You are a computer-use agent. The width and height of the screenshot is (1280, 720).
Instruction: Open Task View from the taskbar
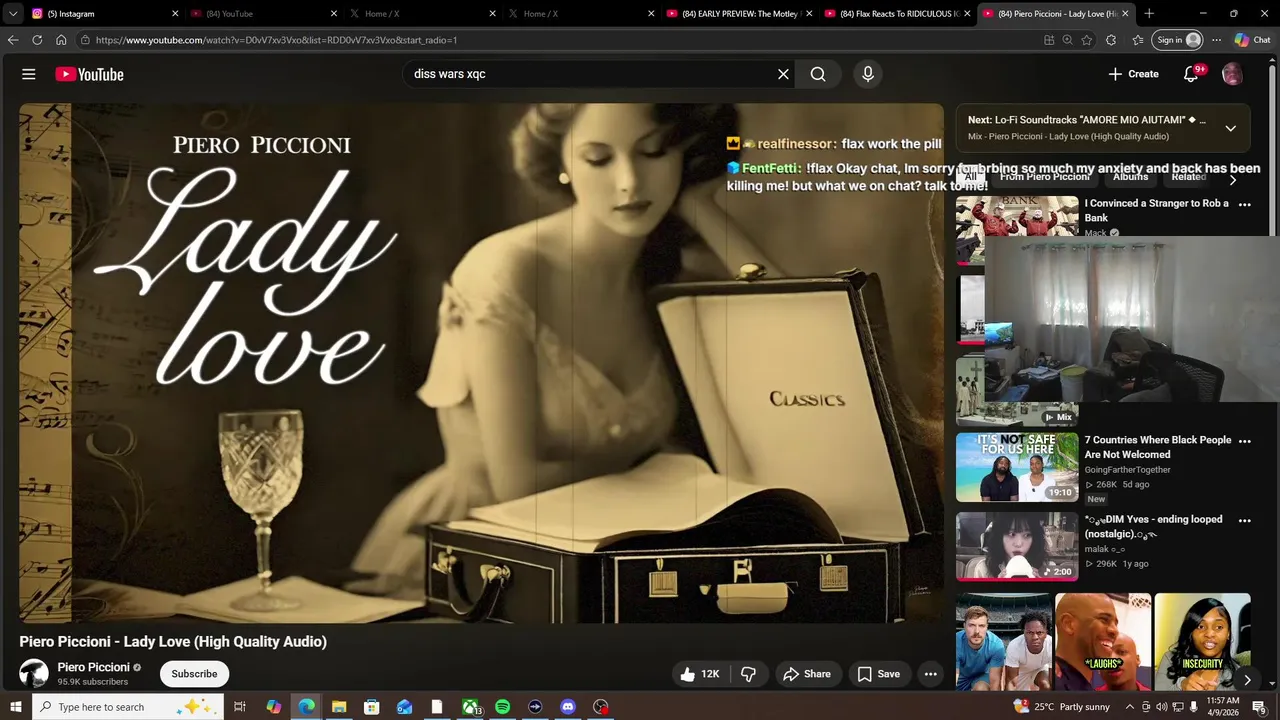[240, 707]
